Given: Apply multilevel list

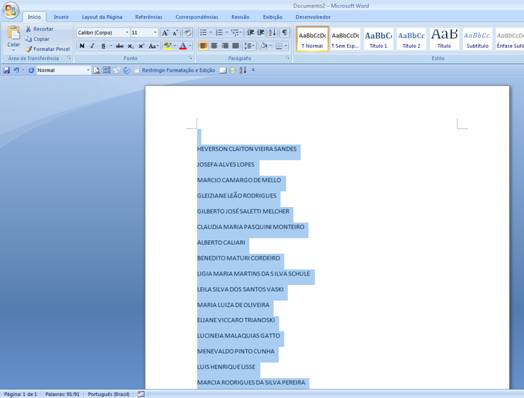Looking at the screenshot, I should pos(235,32).
